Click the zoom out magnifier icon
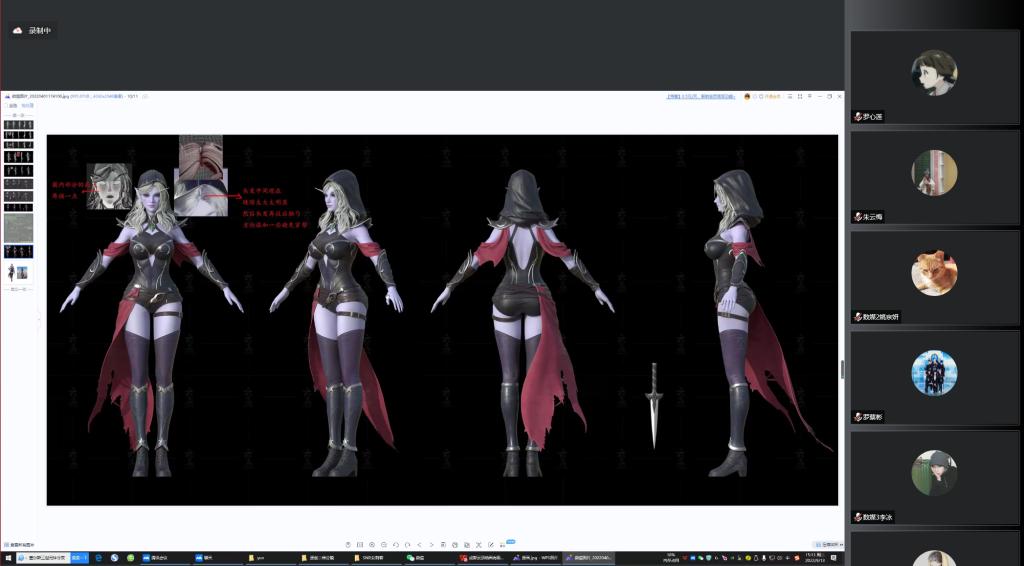This screenshot has width=1024, height=566. pos(383,544)
